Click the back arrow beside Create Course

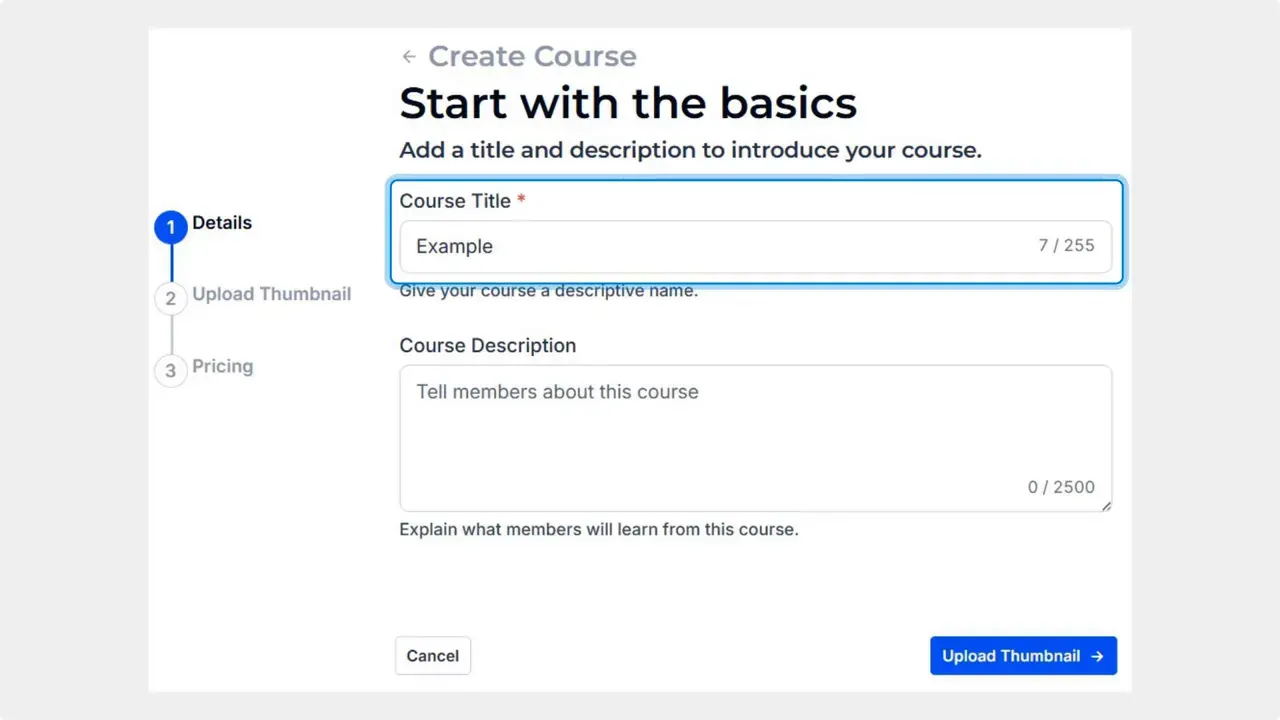409,57
